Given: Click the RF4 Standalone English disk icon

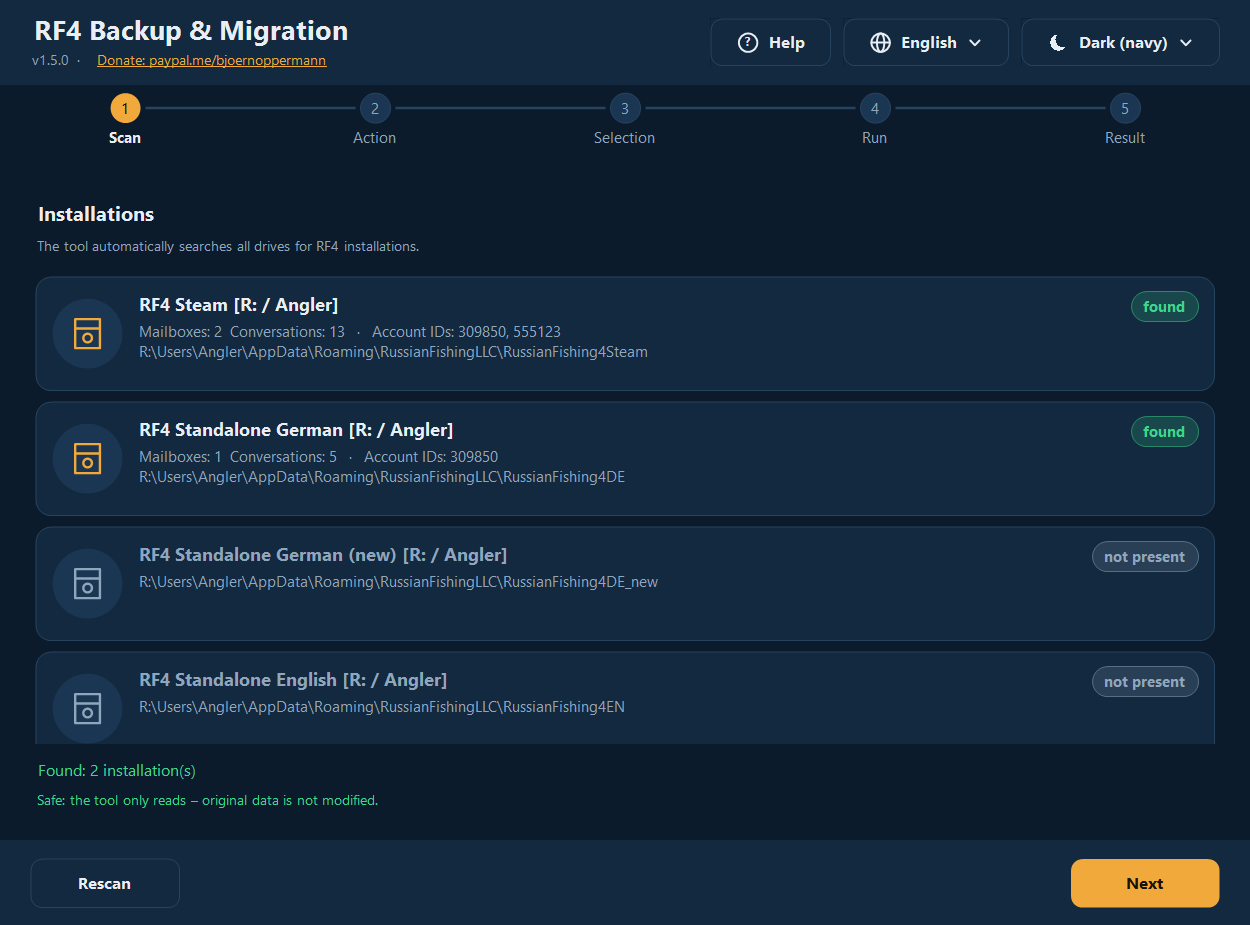Looking at the screenshot, I should (87, 709).
